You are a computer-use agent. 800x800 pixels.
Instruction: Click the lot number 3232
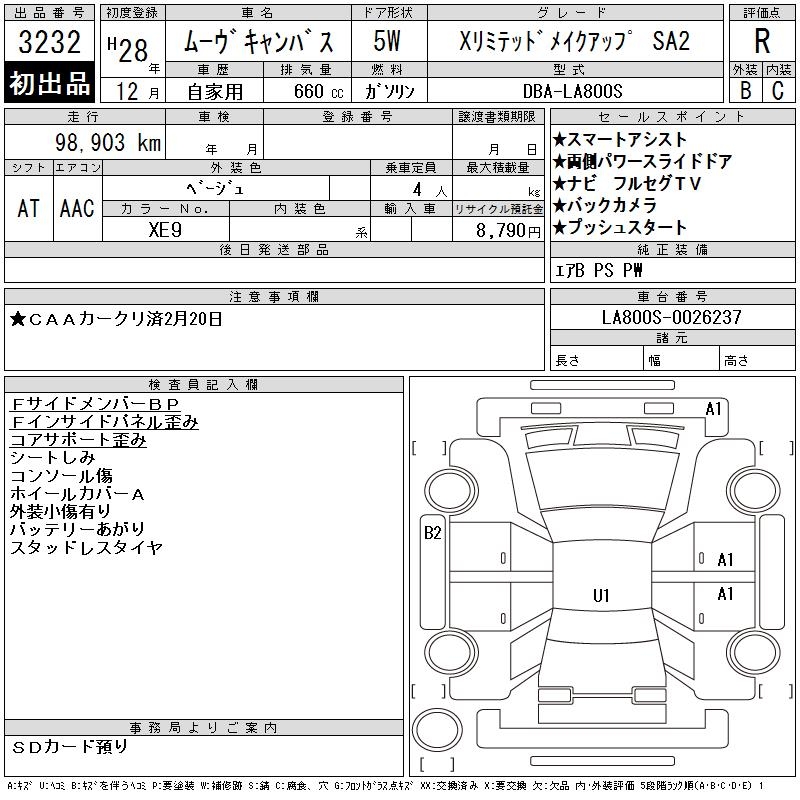(49, 41)
